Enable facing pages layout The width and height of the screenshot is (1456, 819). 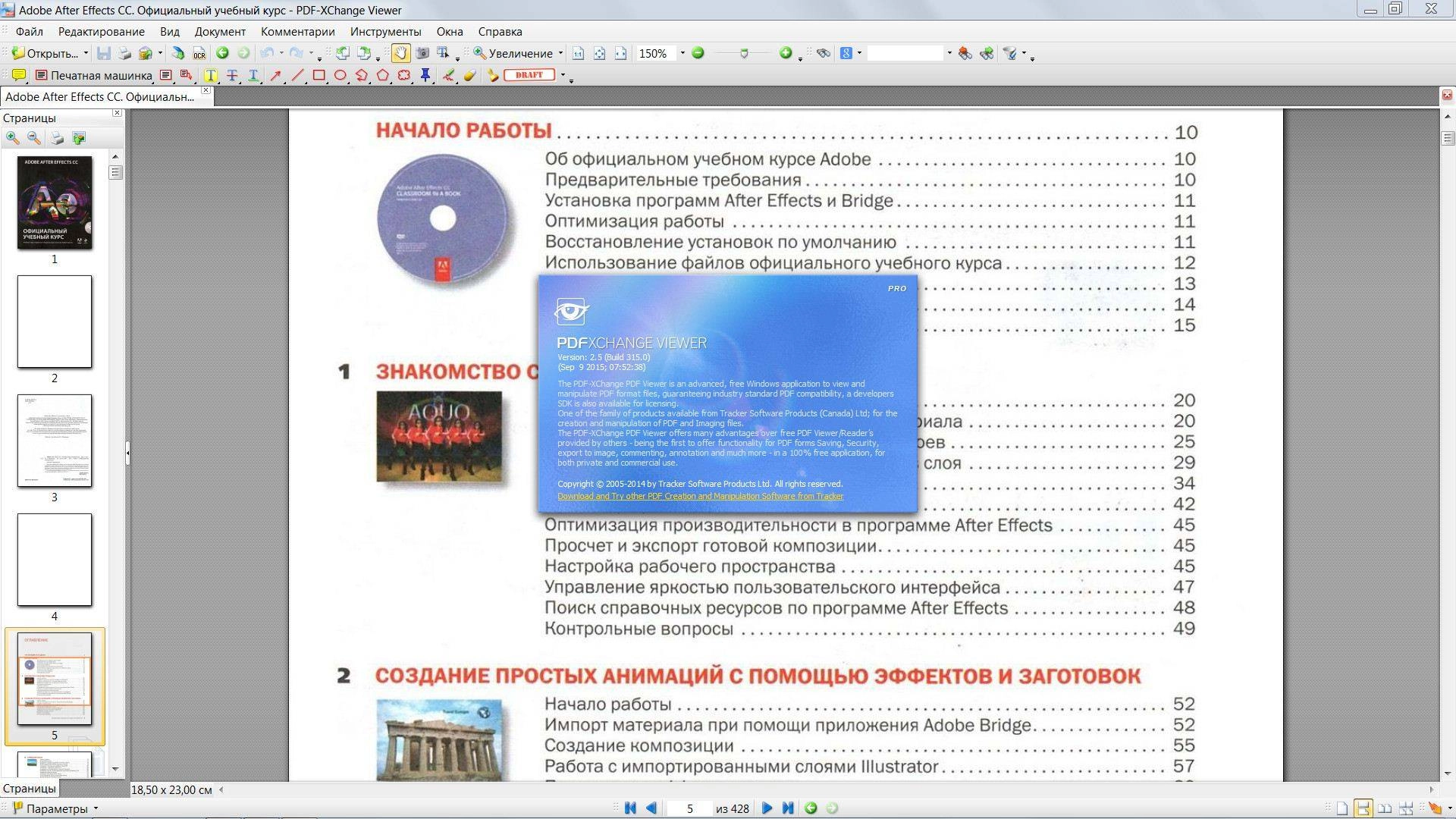(1385, 808)
